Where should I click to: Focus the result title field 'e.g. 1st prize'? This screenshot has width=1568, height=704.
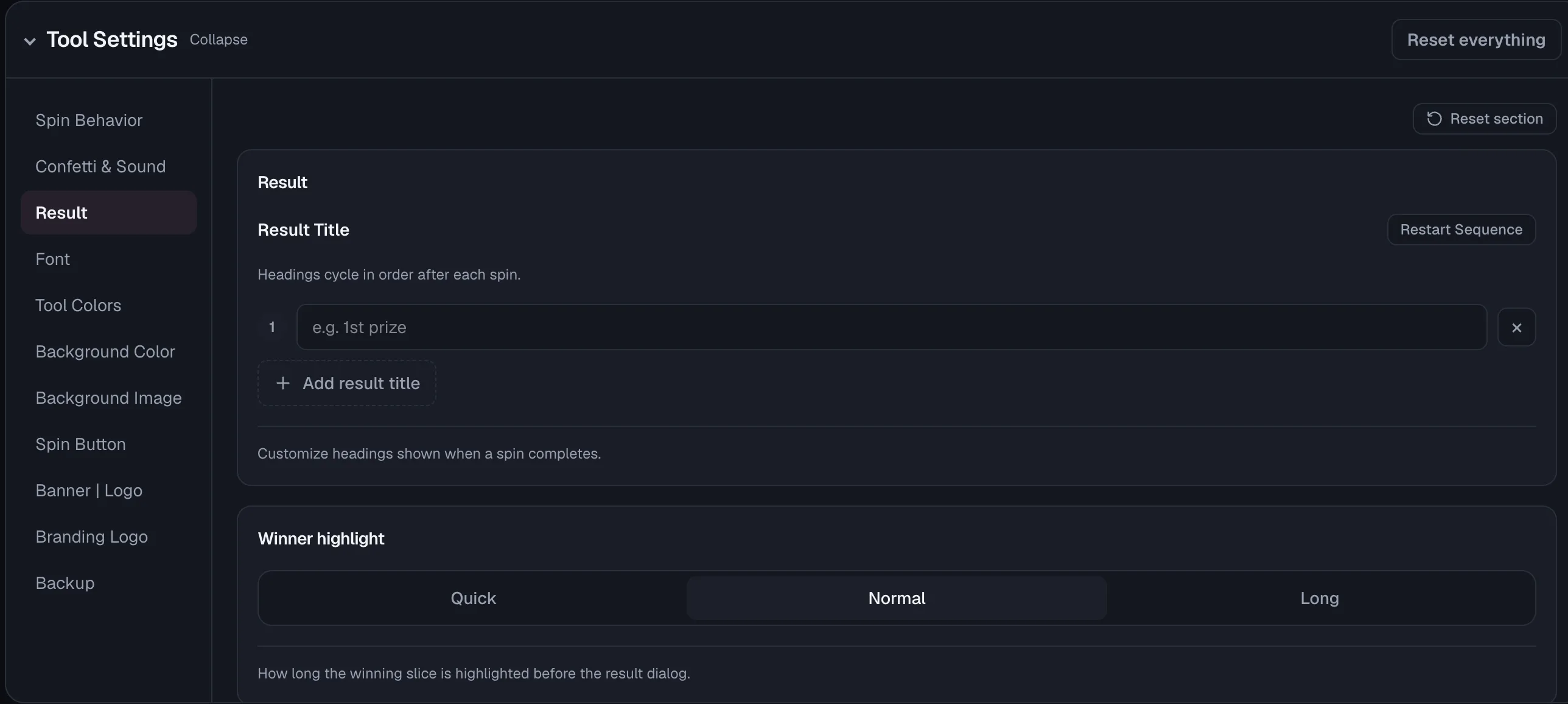pos(891,327)
